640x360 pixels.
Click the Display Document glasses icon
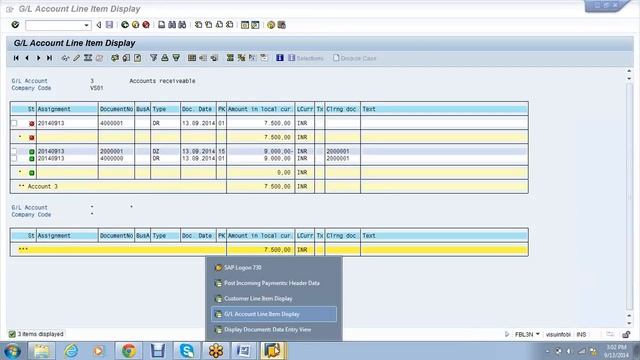(x=65, y=58)
